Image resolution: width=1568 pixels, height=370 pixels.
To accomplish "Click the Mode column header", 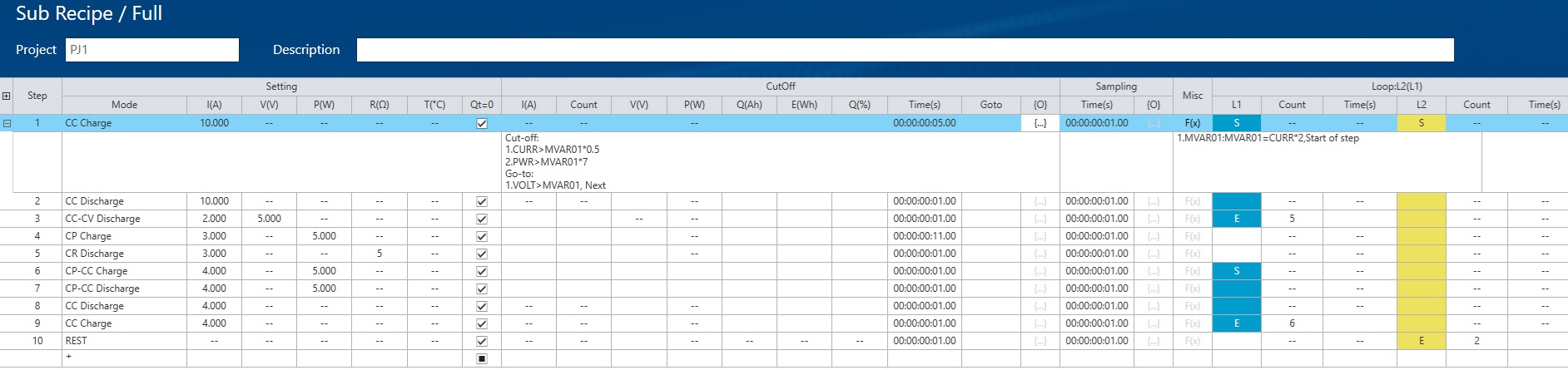I will pyautogui.click(x=124, y=105).
